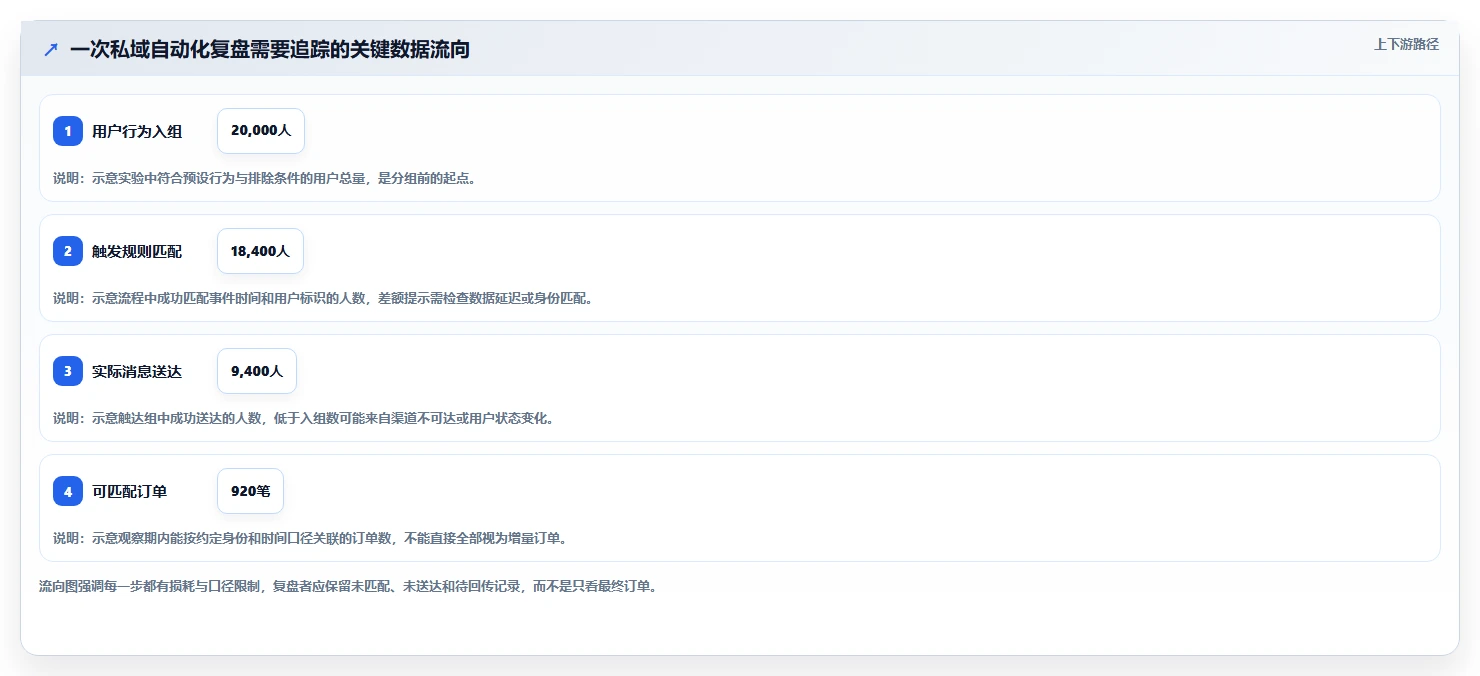Click the 用户行为入组 step label
The height and width of the screenshot is (676, 1480).
[137, 131]
